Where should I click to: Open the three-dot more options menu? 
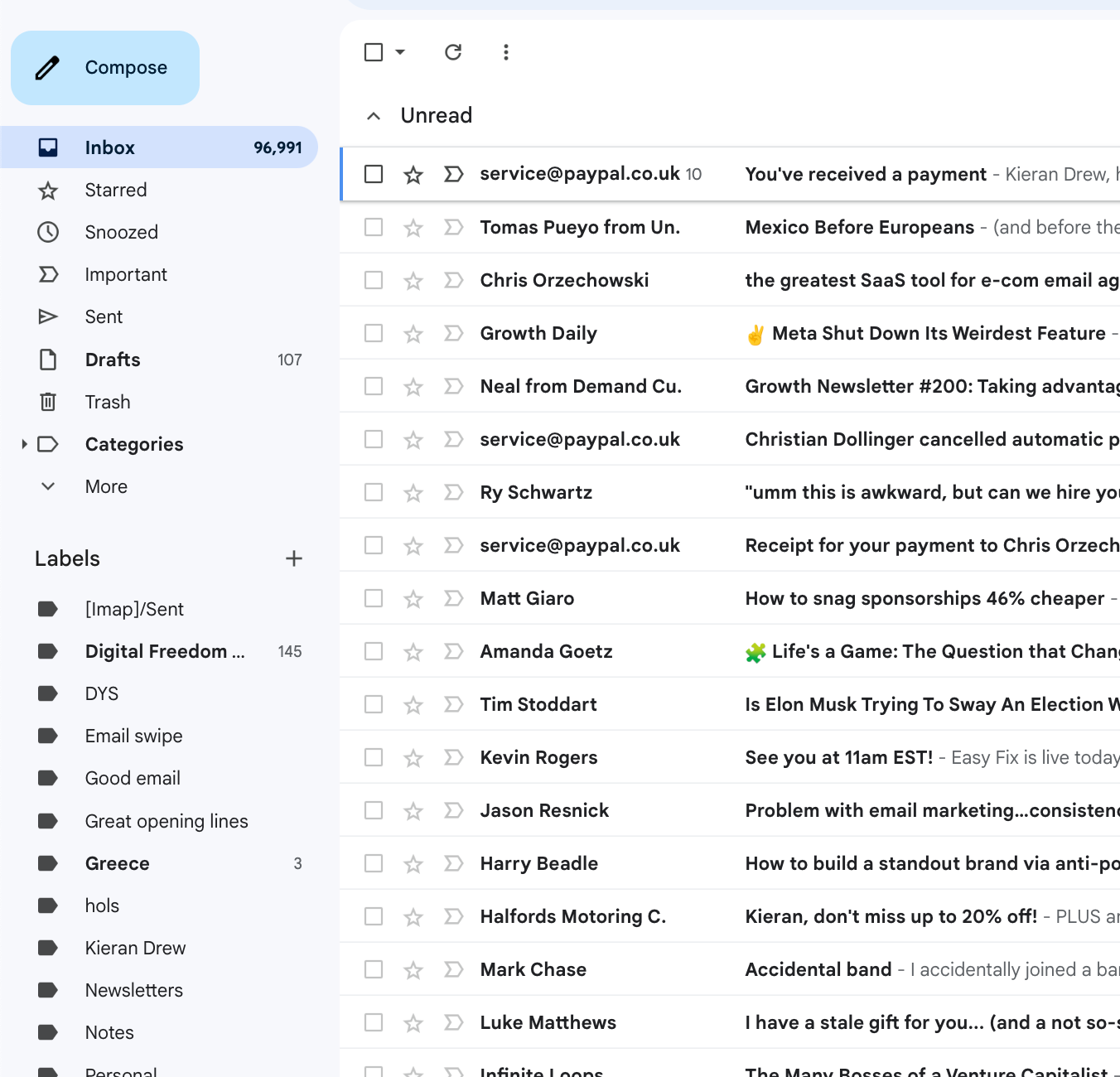coord(506,52)
